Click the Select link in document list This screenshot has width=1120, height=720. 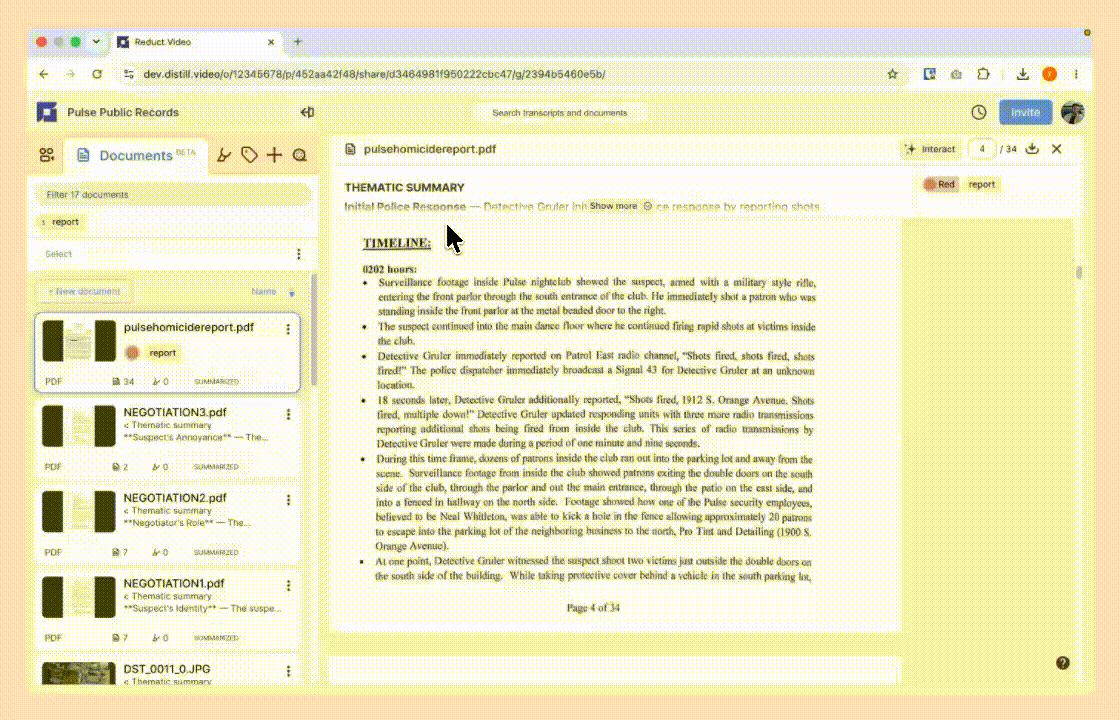point(59,254)
